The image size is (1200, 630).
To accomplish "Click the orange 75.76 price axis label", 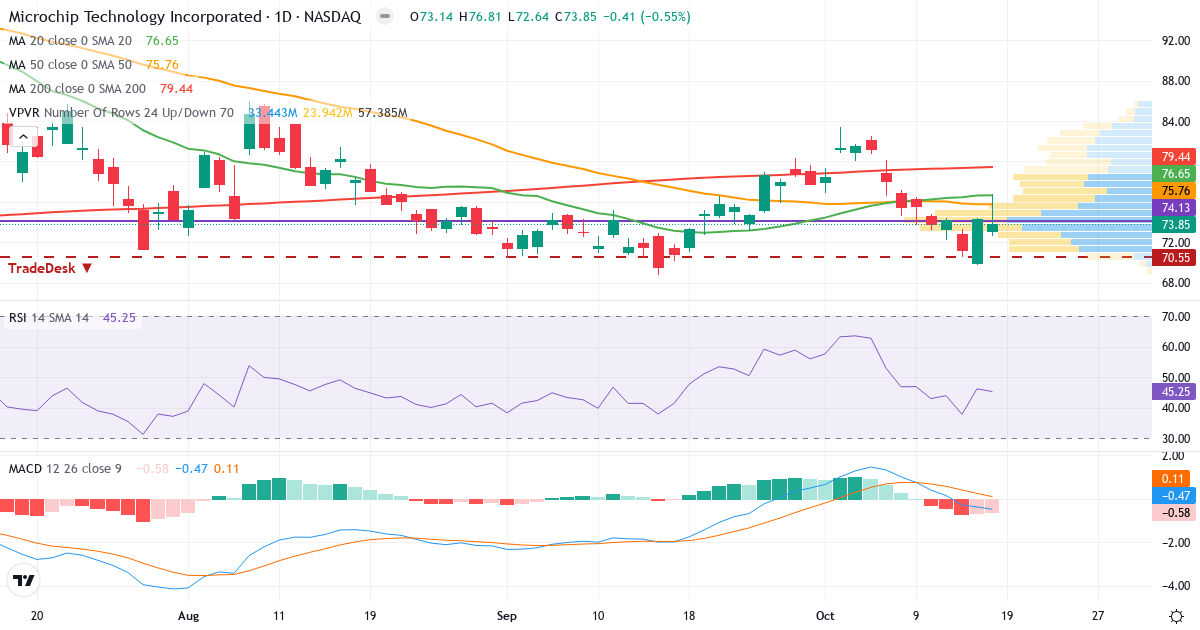I will pos(1174,190).
